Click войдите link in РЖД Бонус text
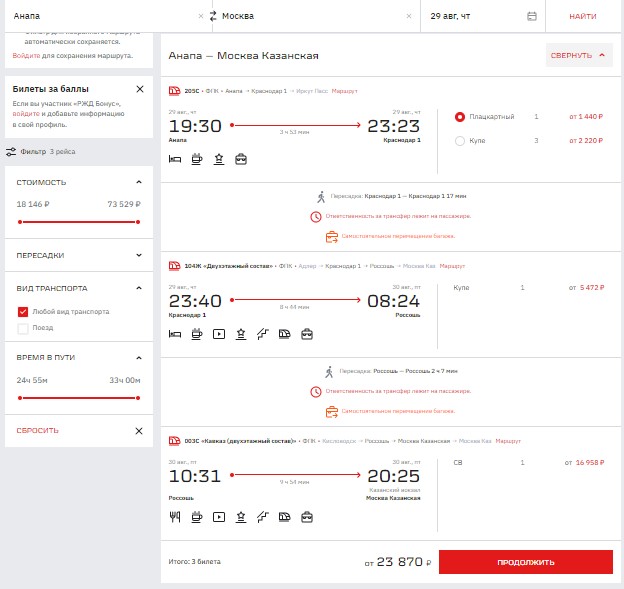This screenshot has width=624, height=589. (x=26, y=114)
